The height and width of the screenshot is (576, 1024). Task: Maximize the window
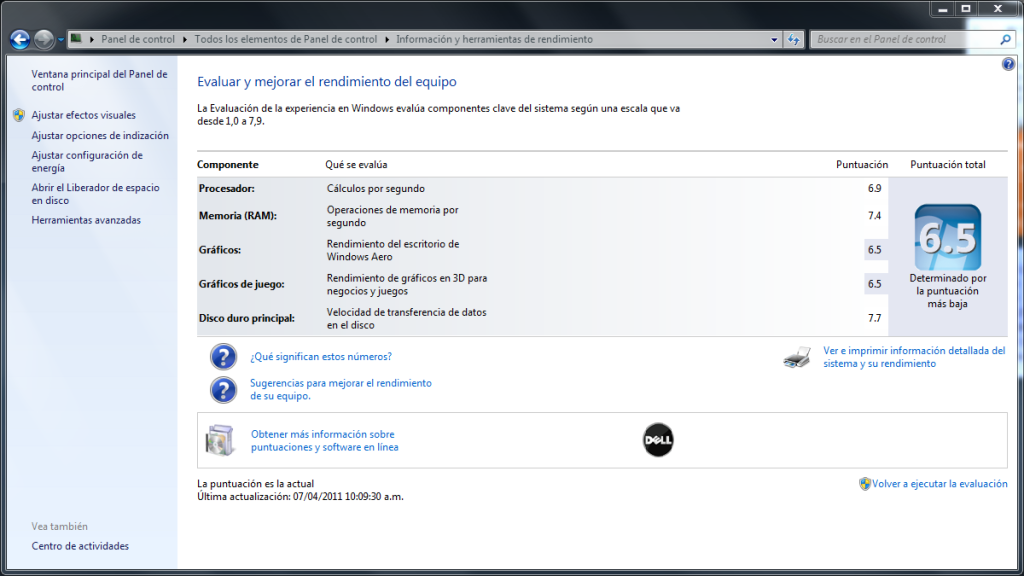966,9
